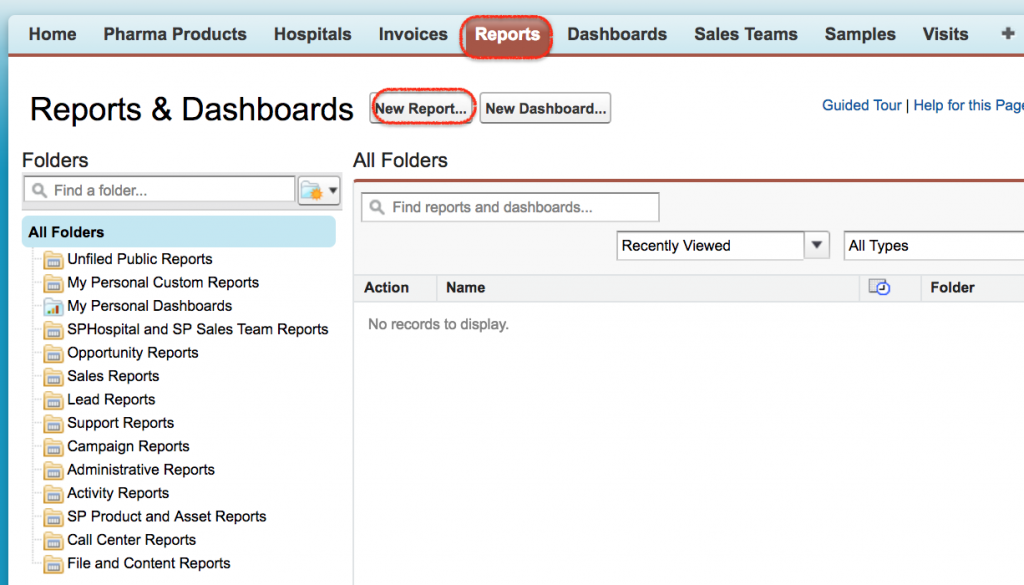Click the dashboard icon beside My Personal Dashboards
This screenshot has width=1024, height=585.
52,306
